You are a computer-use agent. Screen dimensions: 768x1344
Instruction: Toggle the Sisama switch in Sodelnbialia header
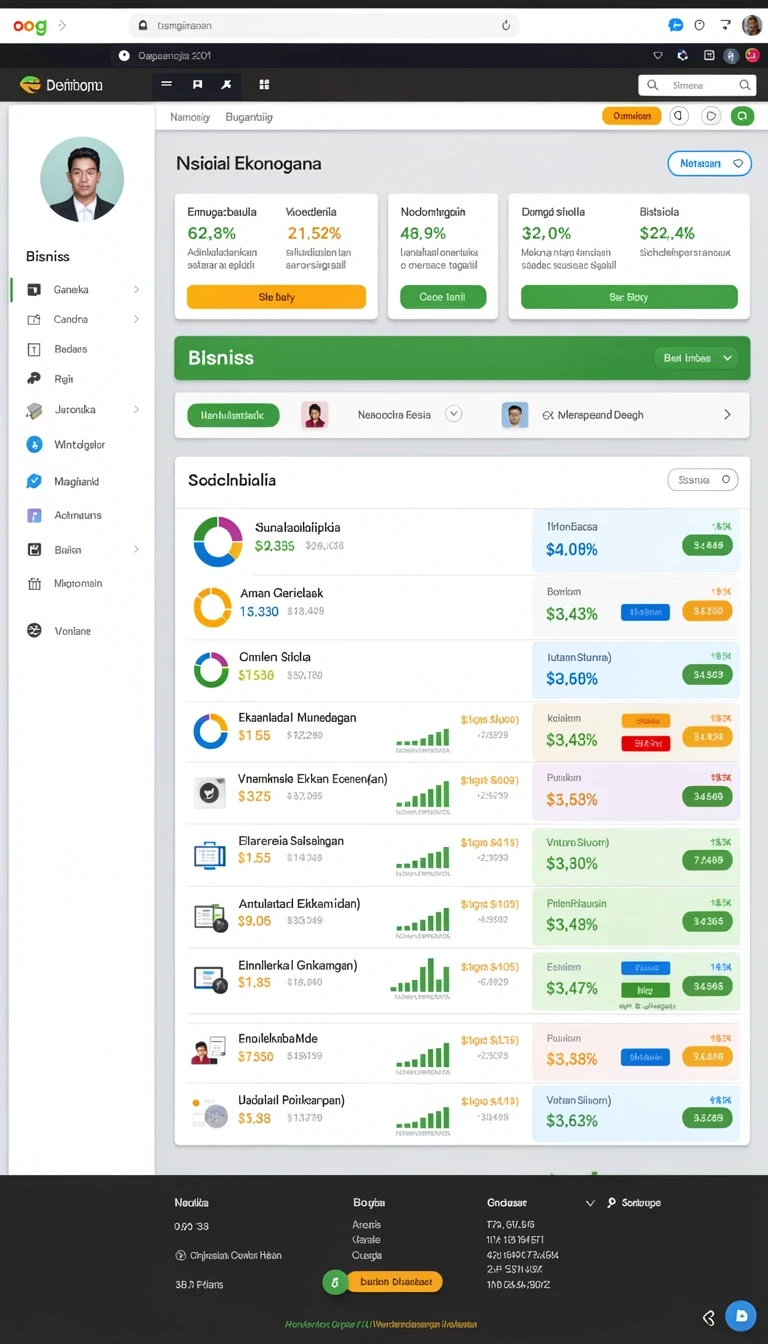click(x=702, y=480)
